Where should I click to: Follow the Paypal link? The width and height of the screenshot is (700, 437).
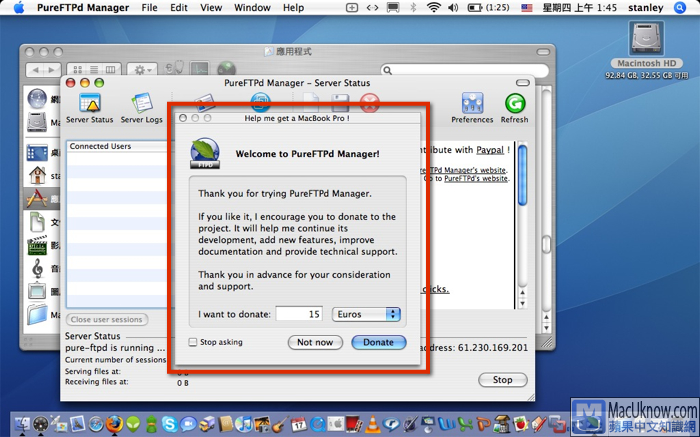coord(490,150)
